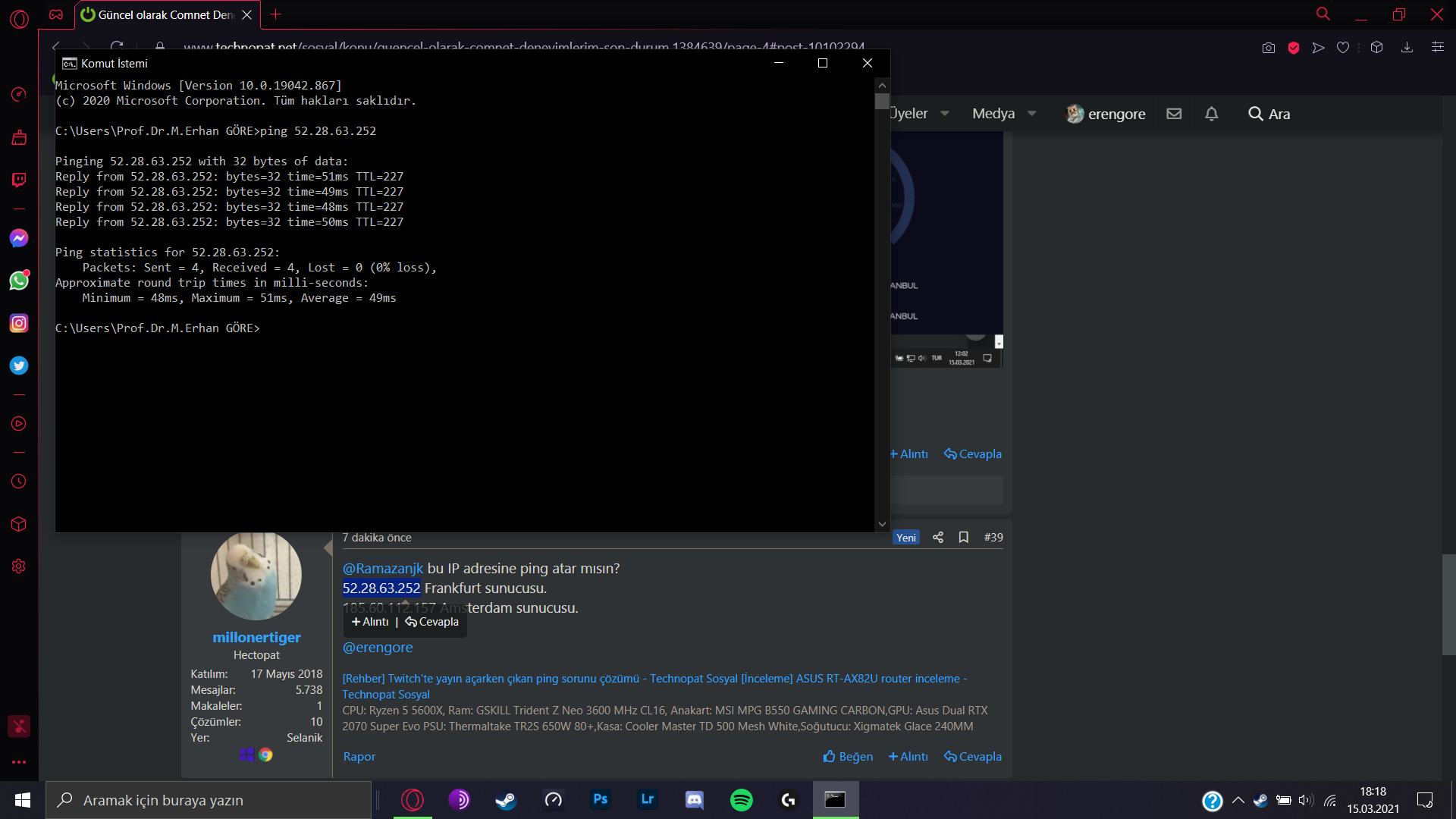Open Twitch sidebar panel
Screen dimensions: 1456x819
click(x=19, y=180)
